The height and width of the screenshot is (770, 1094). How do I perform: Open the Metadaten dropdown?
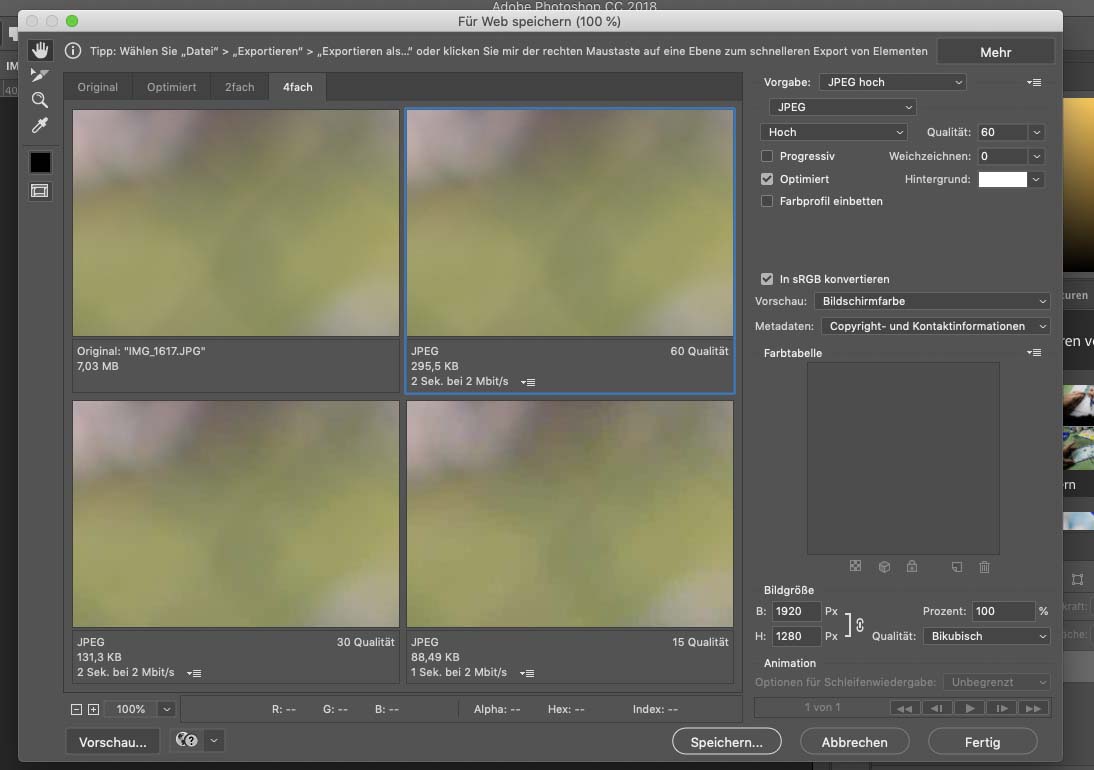coord(935,326)
